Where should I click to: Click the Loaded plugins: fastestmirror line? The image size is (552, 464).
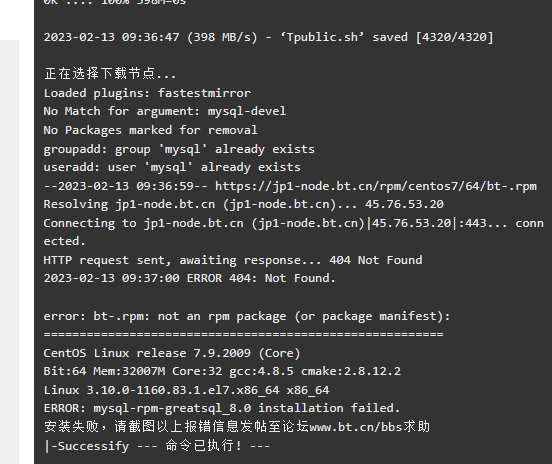pos(147,93)
